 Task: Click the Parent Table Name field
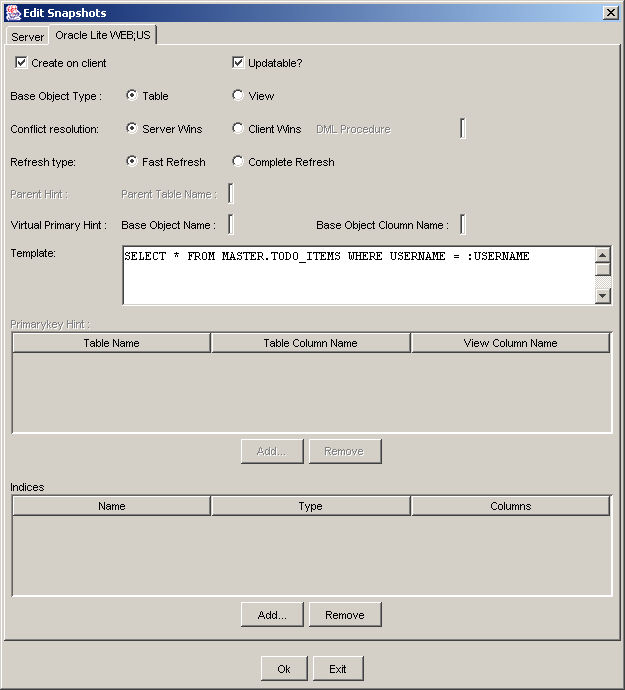pos(231,194)
